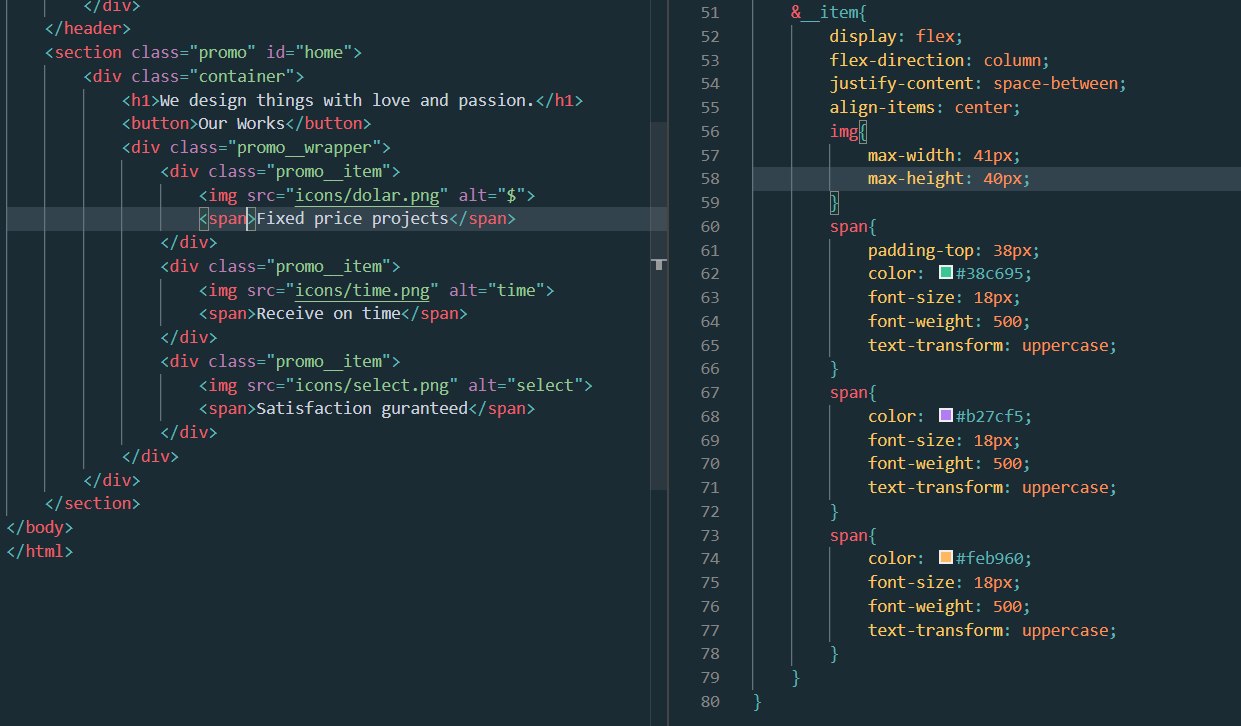This screenshot has width=1241, height=726.
Task: Click the closing </header> tag
Action: click(88, 29)
